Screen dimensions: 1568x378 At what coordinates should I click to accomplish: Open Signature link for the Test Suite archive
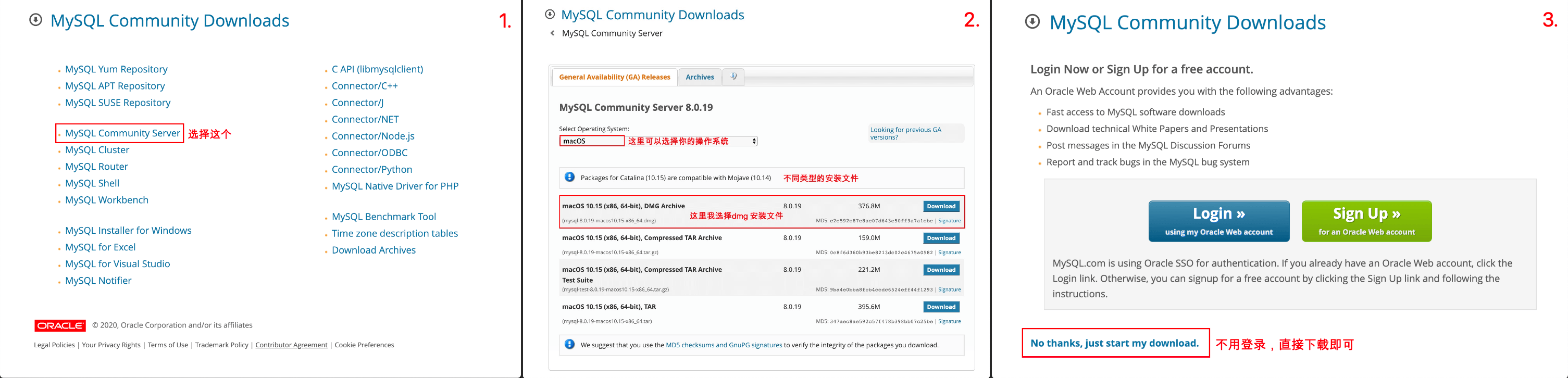click(949, 289)
